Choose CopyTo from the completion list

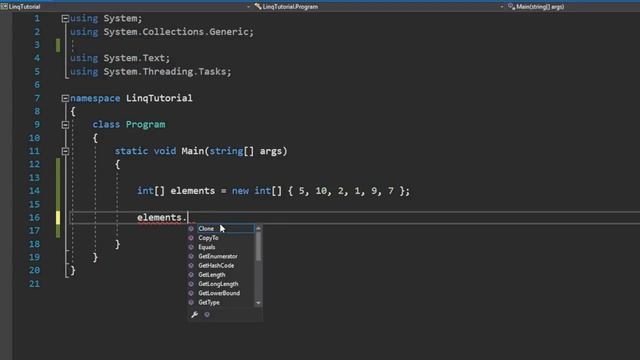(208, 238)
